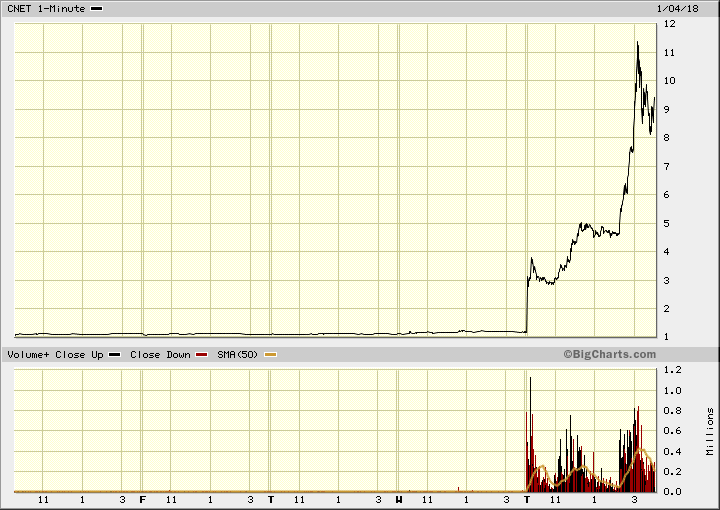Open the ©BigCharts.com watermark link
This screenshot has height=510, width=720.
coord(609,354)
